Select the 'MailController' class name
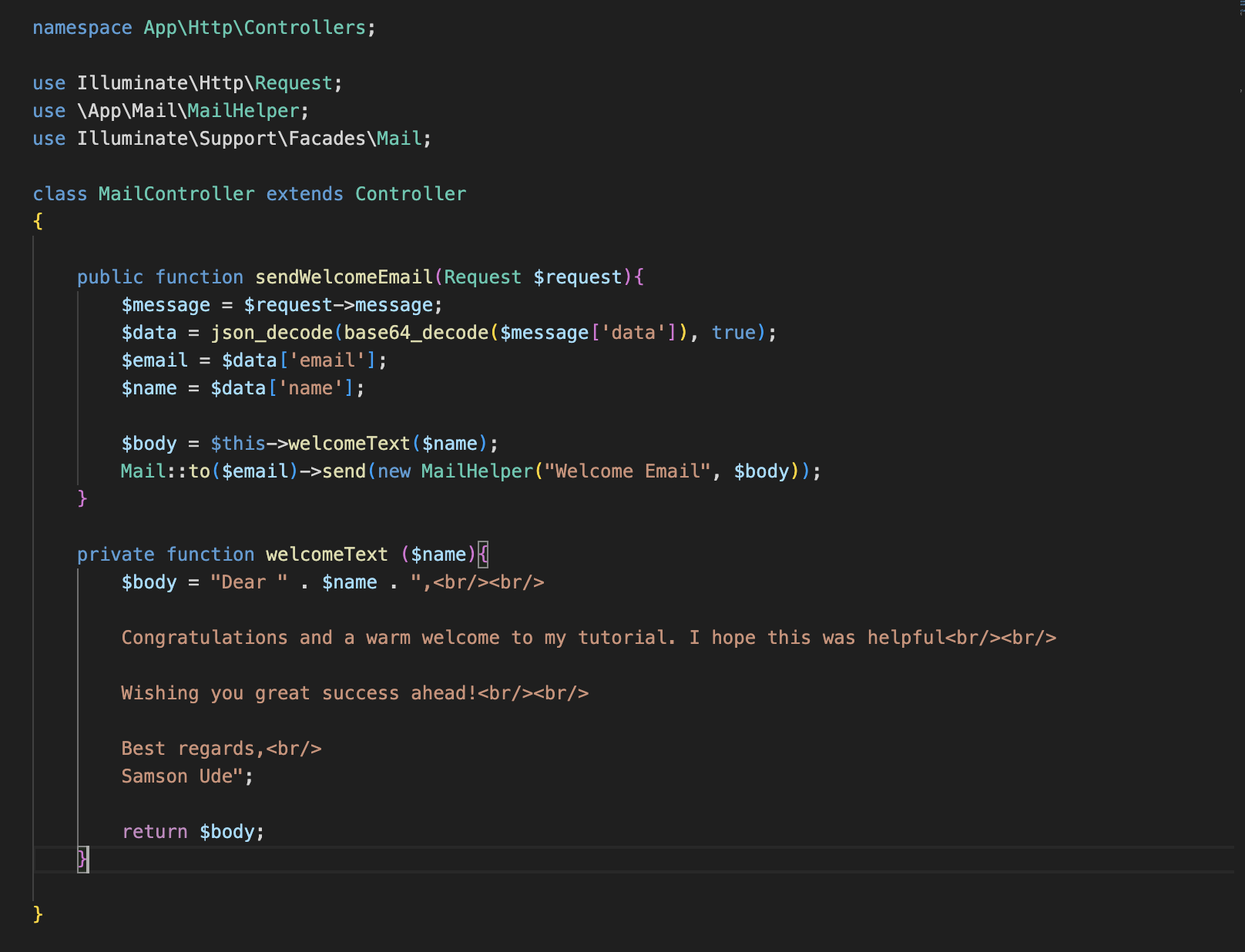Screen dimensions: 1245x952 pos(176,194)
